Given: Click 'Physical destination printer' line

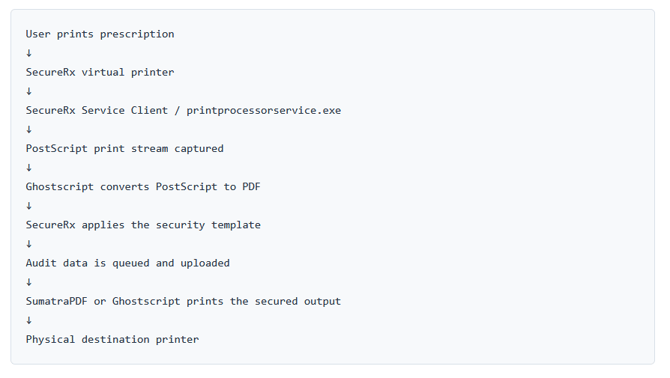Looking at the screenshot, I should 112,340.
